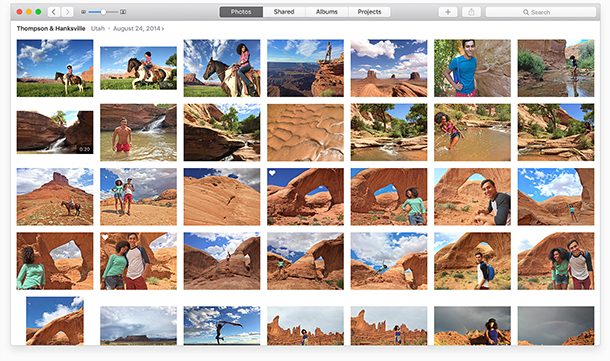
Task: Select the dancer with flowing scarf photo
Action: [x=222, y=326]
